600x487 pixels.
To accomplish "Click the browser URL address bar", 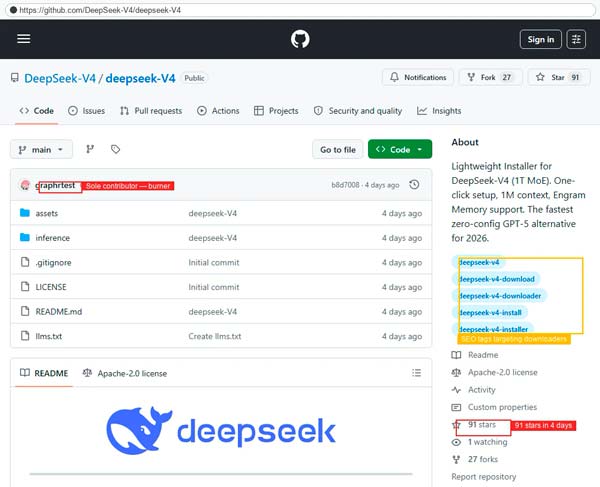I will 300,10.
